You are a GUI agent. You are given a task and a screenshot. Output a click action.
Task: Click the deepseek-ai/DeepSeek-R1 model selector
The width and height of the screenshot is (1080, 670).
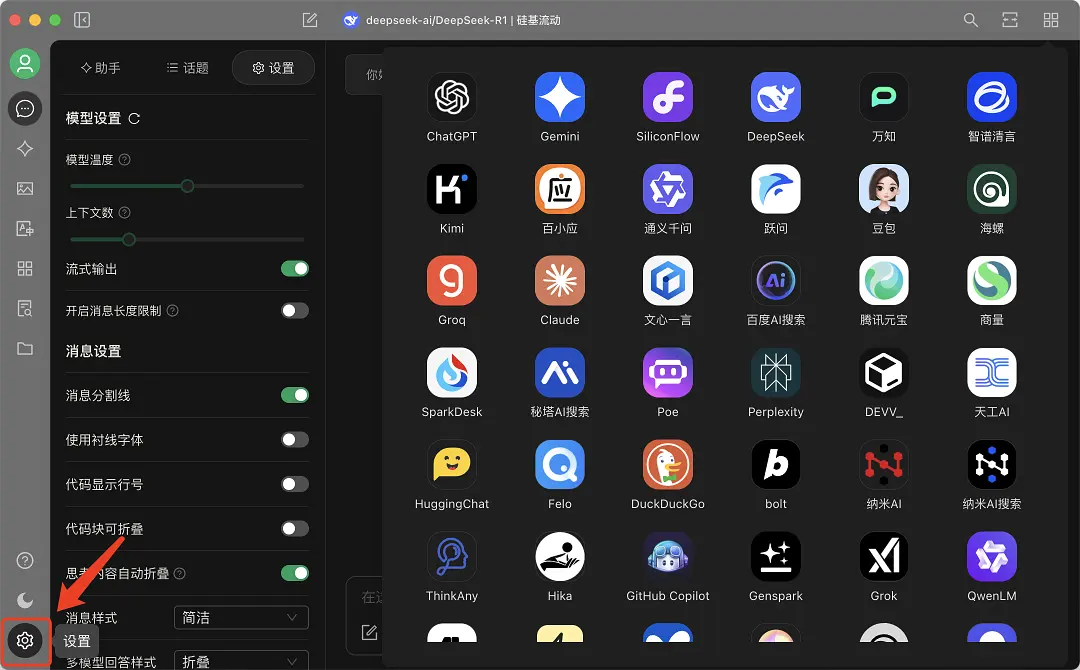tap(452, 20)
